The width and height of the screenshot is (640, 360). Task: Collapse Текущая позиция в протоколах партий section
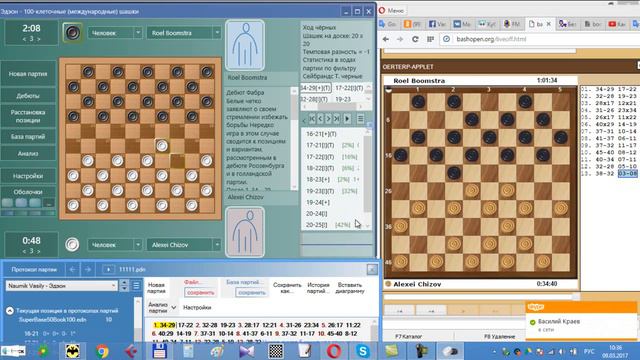tap(10, 311)
